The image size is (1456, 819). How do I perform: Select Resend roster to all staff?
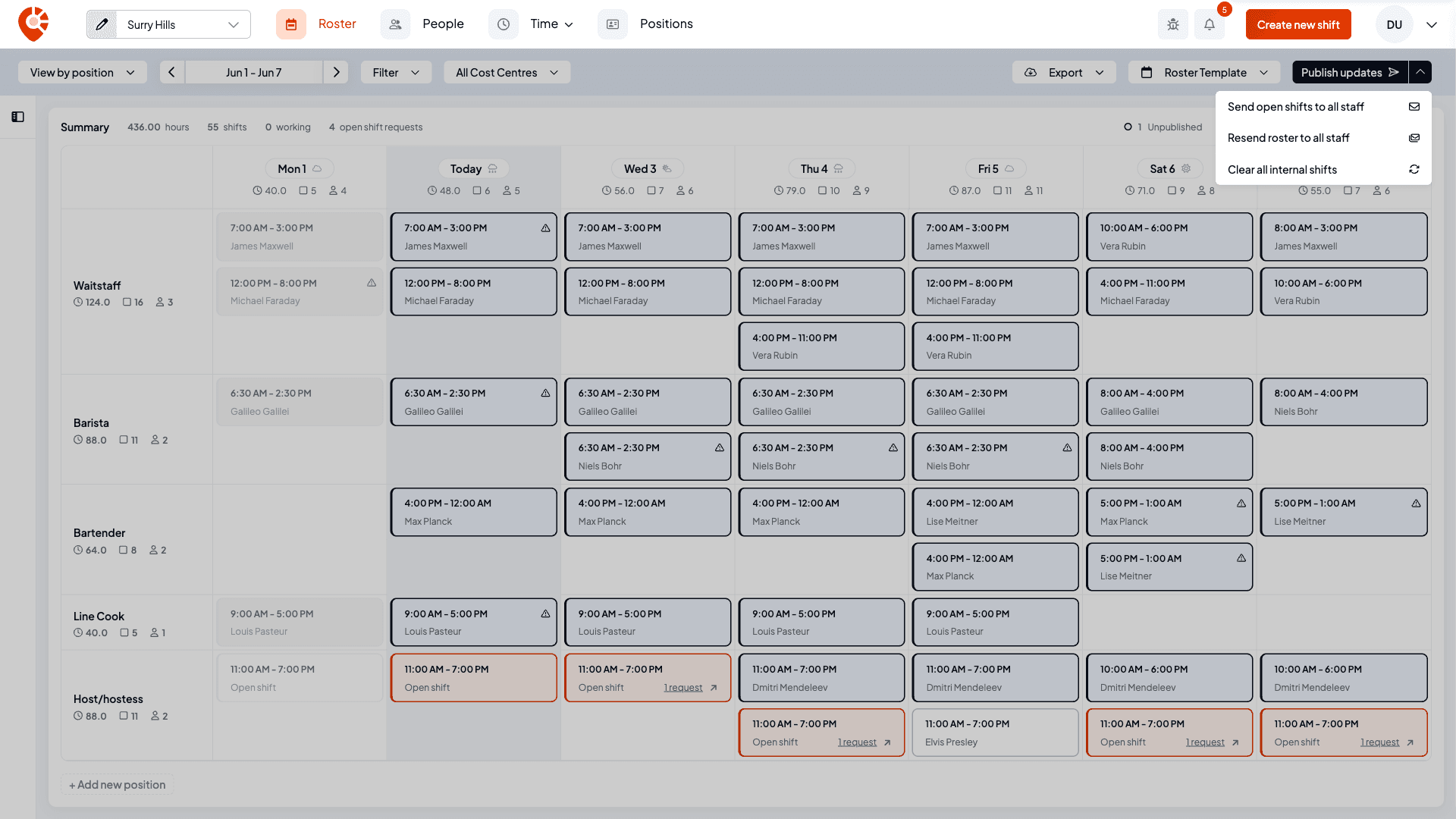1323,138
